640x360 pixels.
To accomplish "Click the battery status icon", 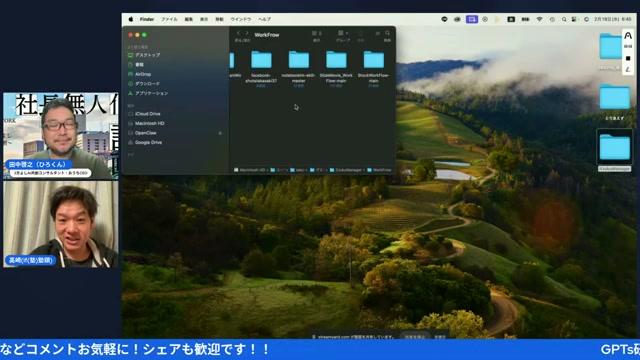I will 526,19.
